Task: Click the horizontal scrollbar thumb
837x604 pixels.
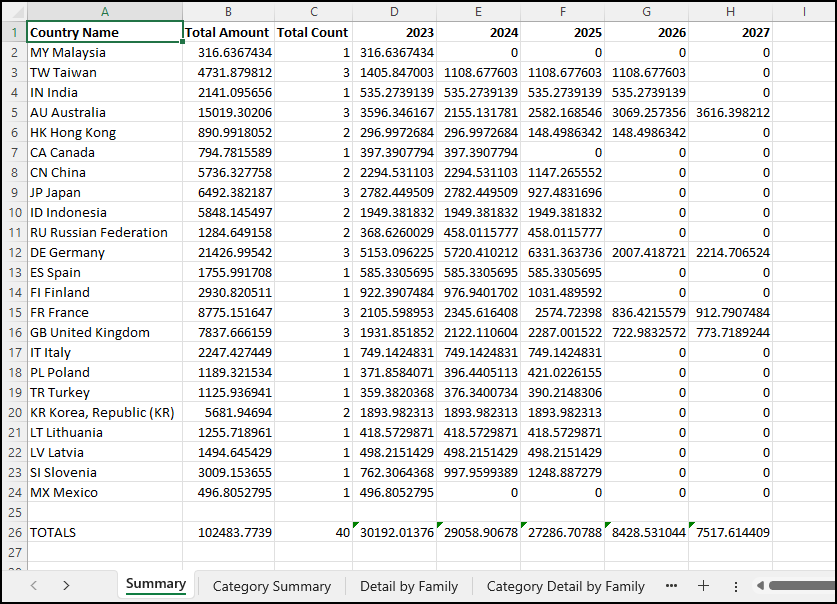Action: (x=802, y=586)
